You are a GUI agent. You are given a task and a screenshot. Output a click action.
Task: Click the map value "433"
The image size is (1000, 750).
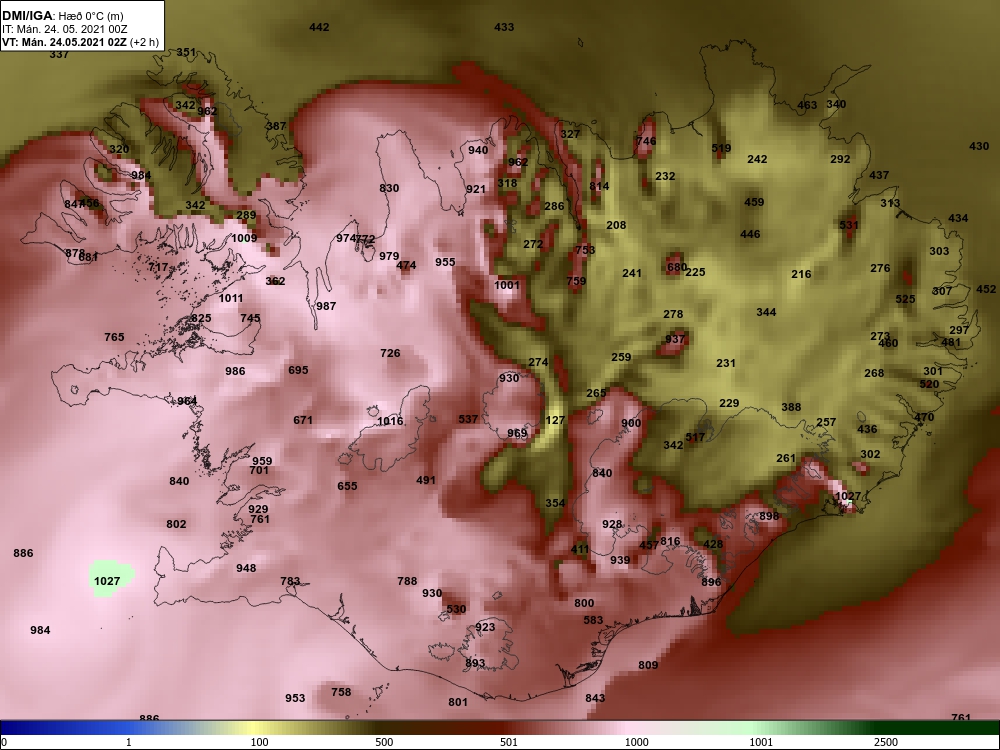pos(504,27)
